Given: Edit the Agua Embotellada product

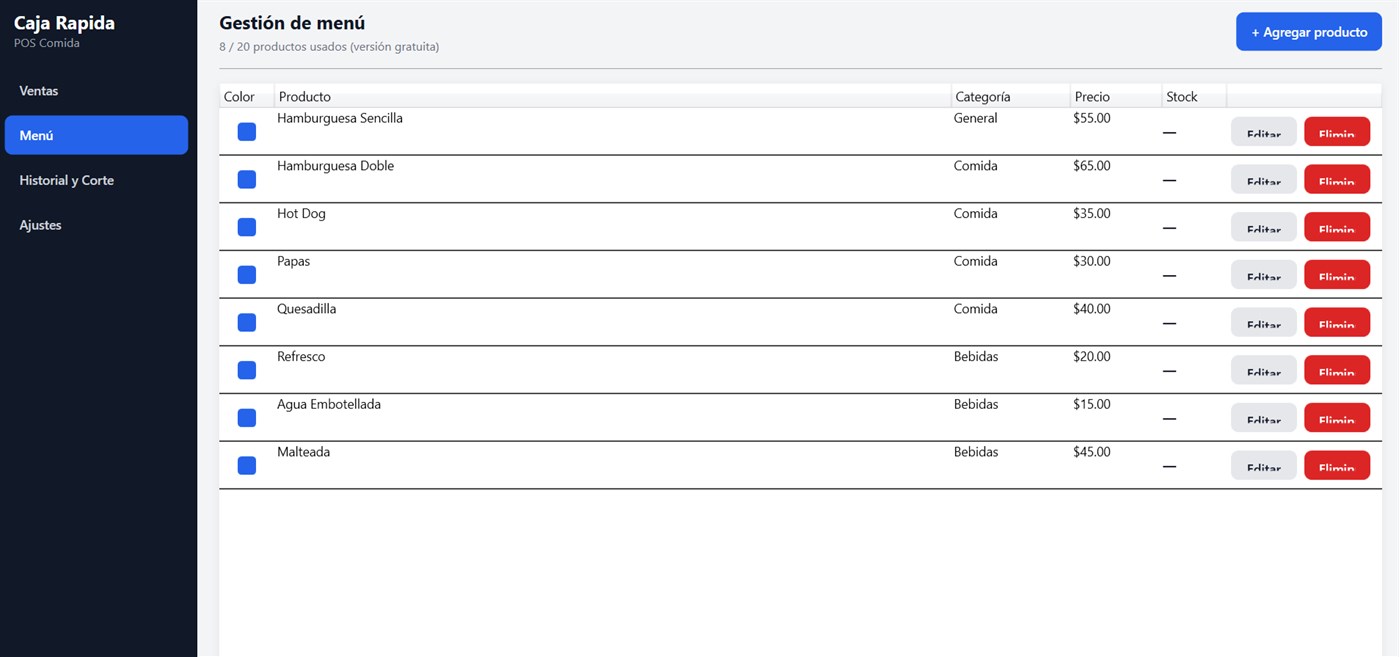Looking at the screenshot, I should pos(1264,418).
